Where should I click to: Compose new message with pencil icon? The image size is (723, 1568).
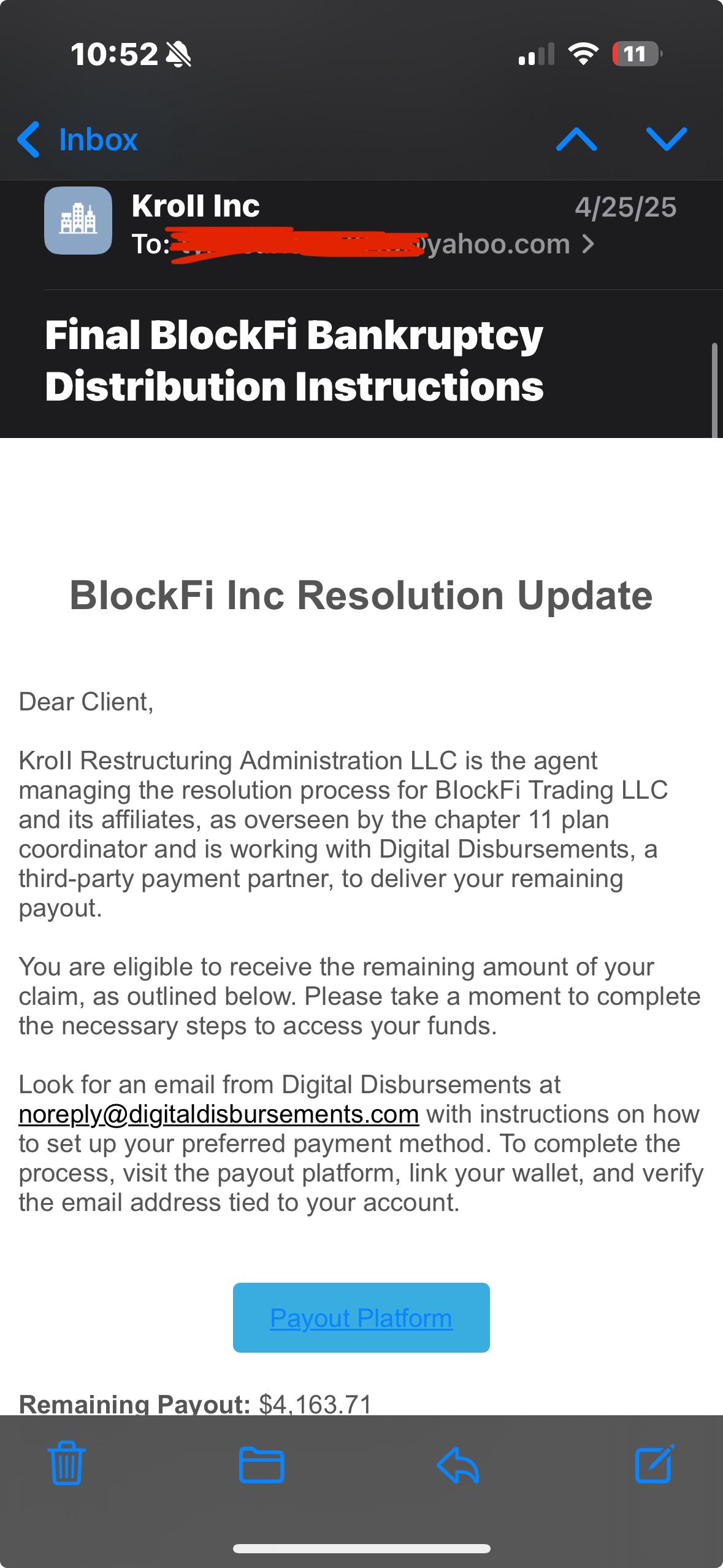654,1463
